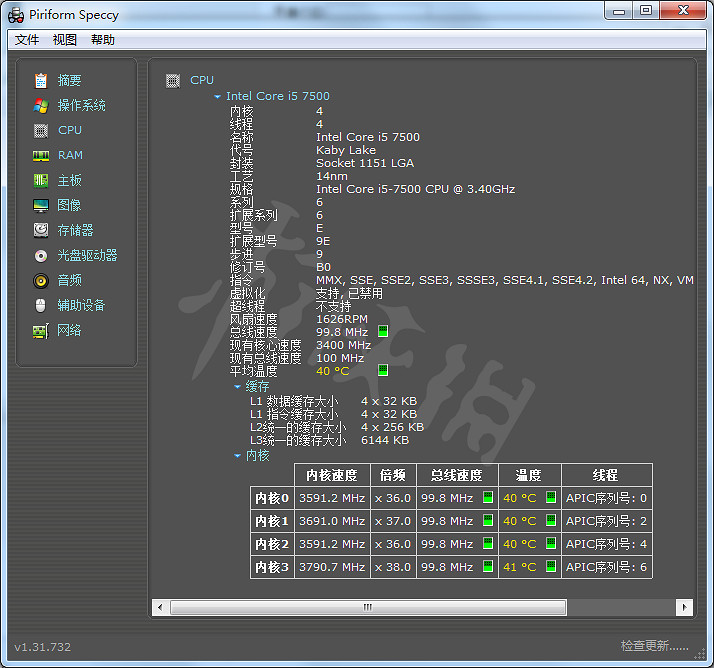Open the 文件 menu
This screenshot has width=714, height=668.
point(27,40)
